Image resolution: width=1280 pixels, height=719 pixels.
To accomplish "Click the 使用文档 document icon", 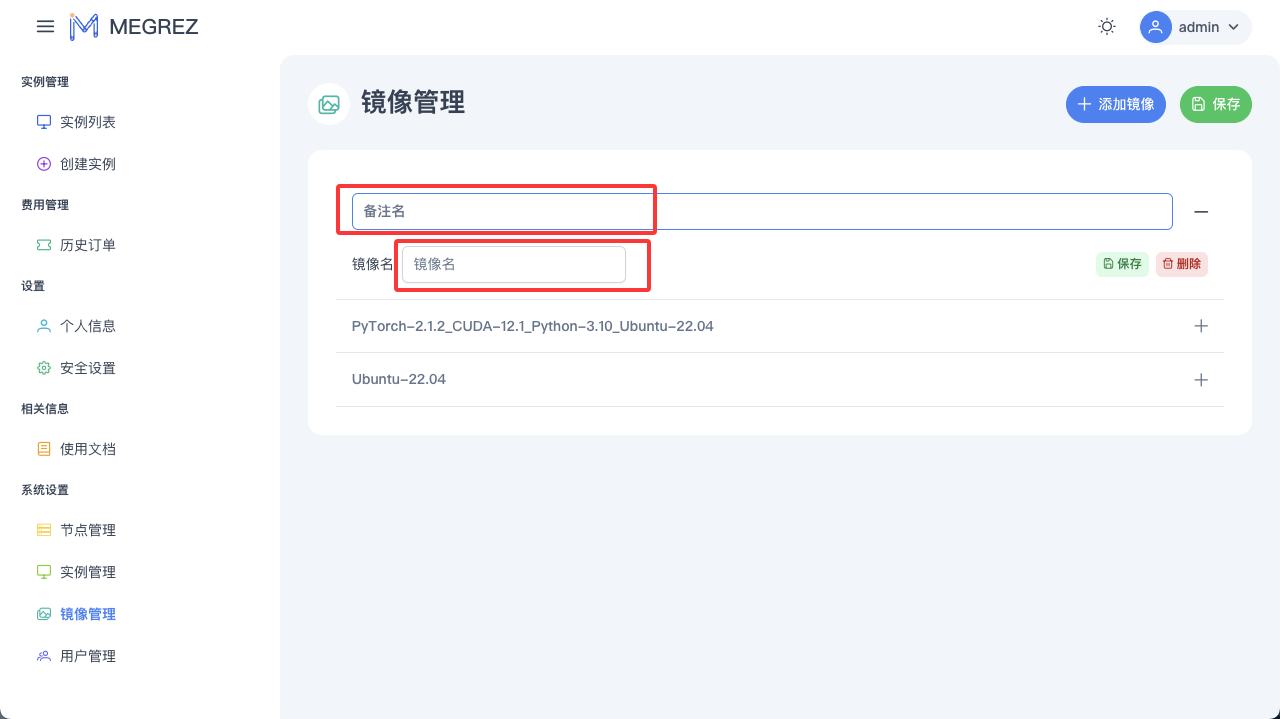I will [x=43, y=448].
